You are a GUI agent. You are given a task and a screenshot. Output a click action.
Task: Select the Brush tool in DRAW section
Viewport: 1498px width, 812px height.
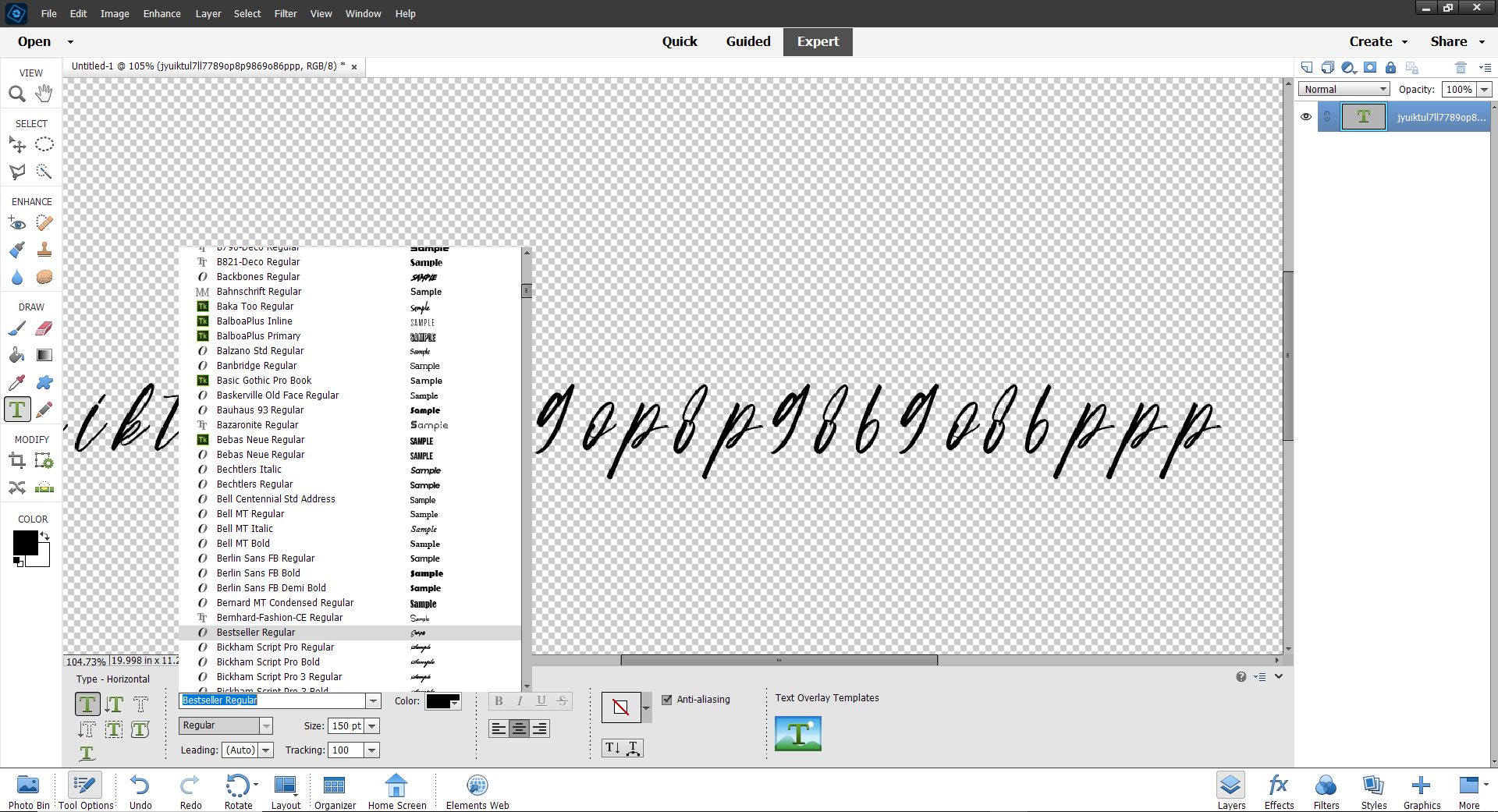click(x=16, y=328)
